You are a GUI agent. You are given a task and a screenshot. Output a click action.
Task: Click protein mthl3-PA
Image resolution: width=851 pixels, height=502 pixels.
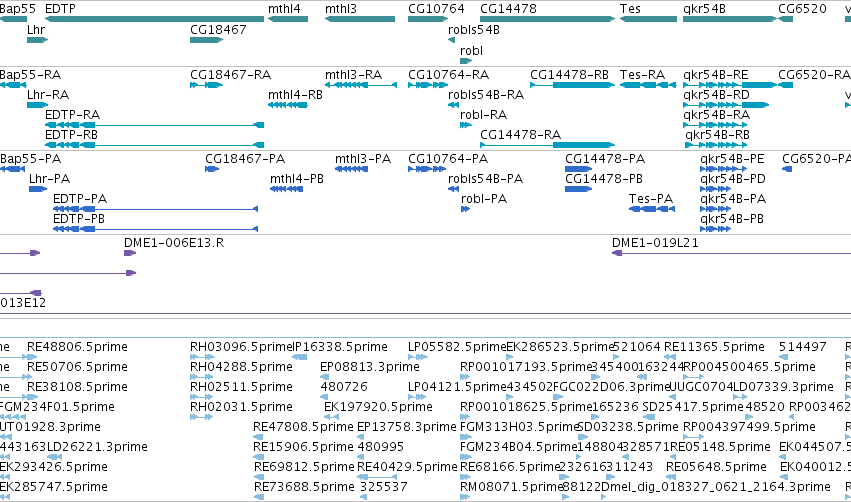coord(352,169)
